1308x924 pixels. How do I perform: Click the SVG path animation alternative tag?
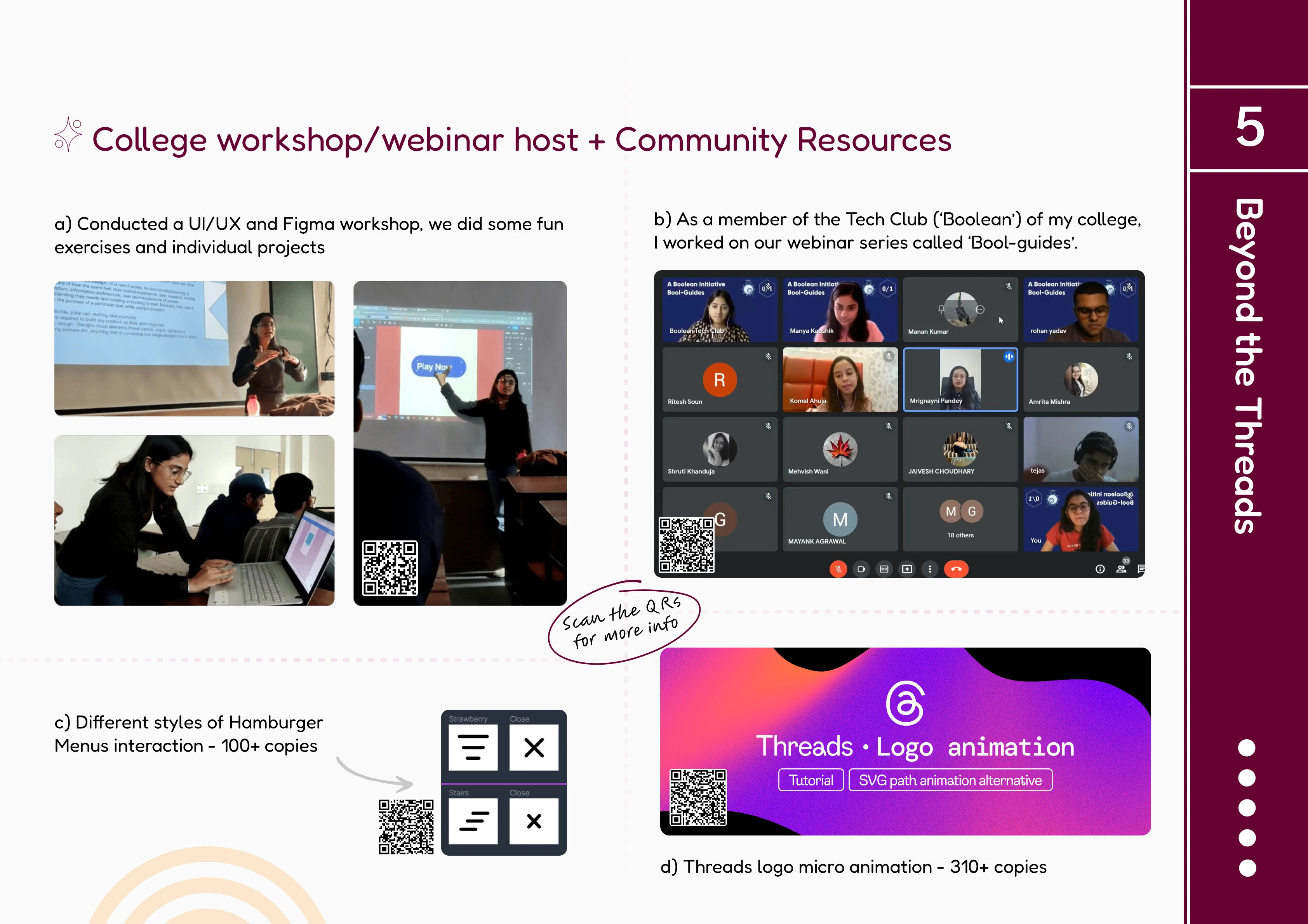click(950, 780)
